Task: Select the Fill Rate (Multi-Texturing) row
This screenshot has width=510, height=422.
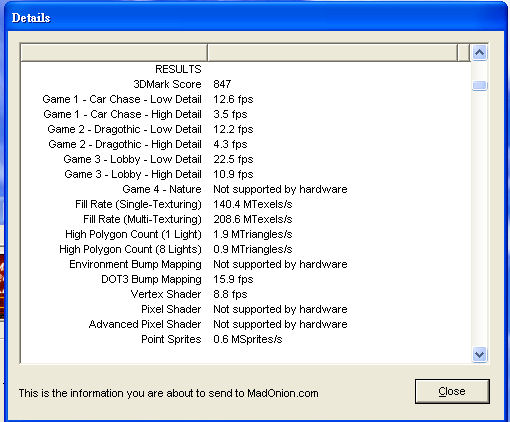Action: click(x=246, y=219)
